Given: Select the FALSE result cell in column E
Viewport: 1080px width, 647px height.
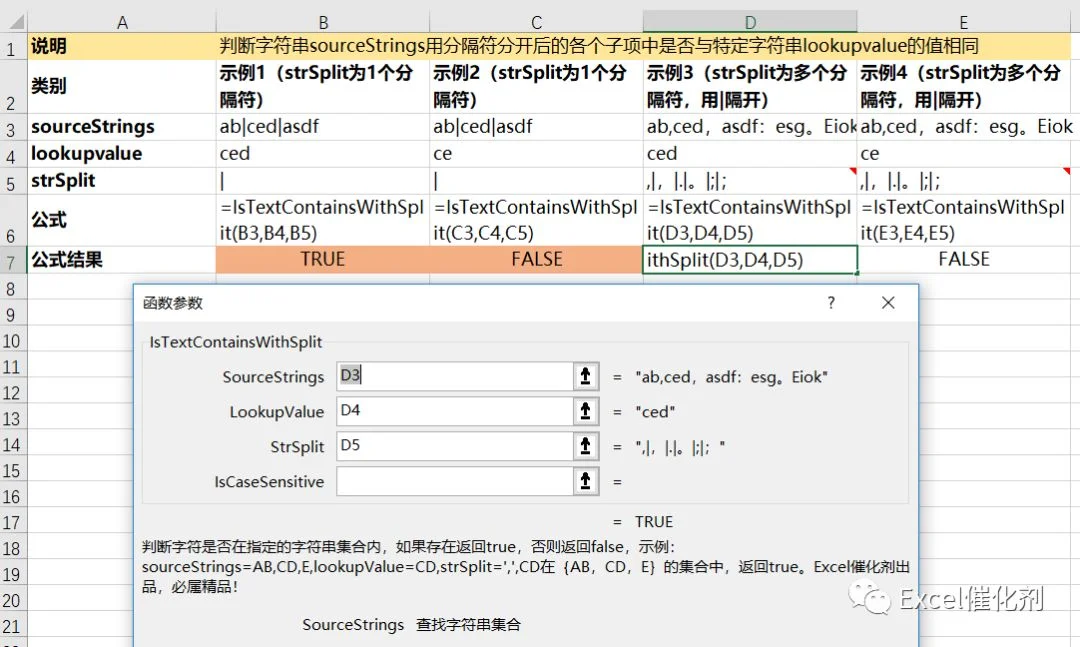Looking at the screenshot, I should click(x=964, y=260).
